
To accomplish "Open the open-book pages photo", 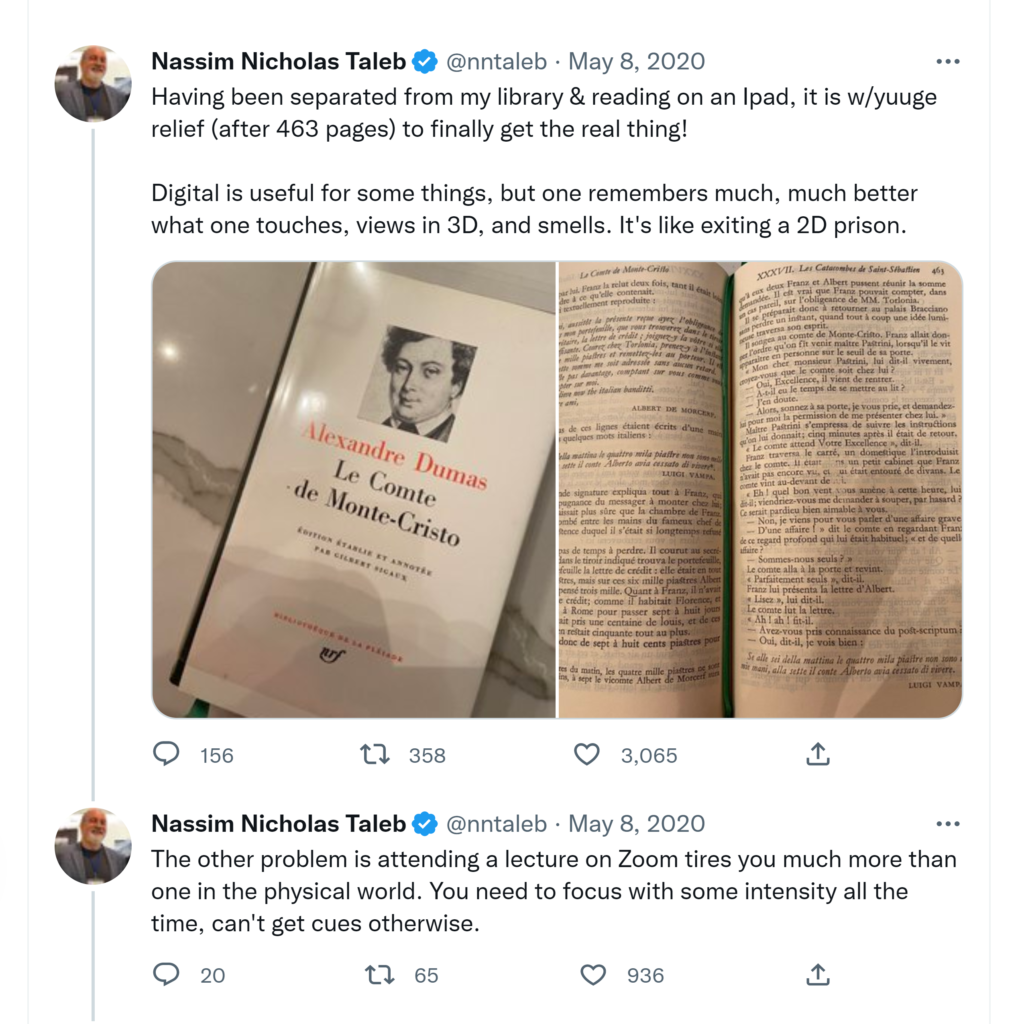I will pyautogui.click(x=760, y=490).
